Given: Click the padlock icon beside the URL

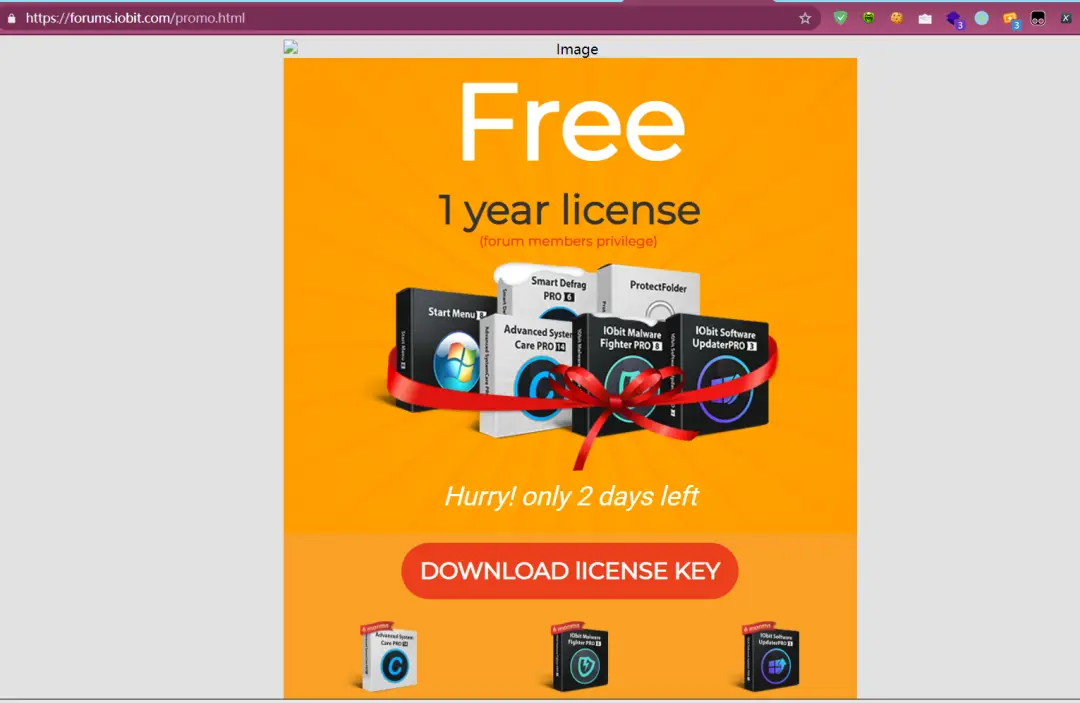Looking at the screenshot, I should coord(12,19).
